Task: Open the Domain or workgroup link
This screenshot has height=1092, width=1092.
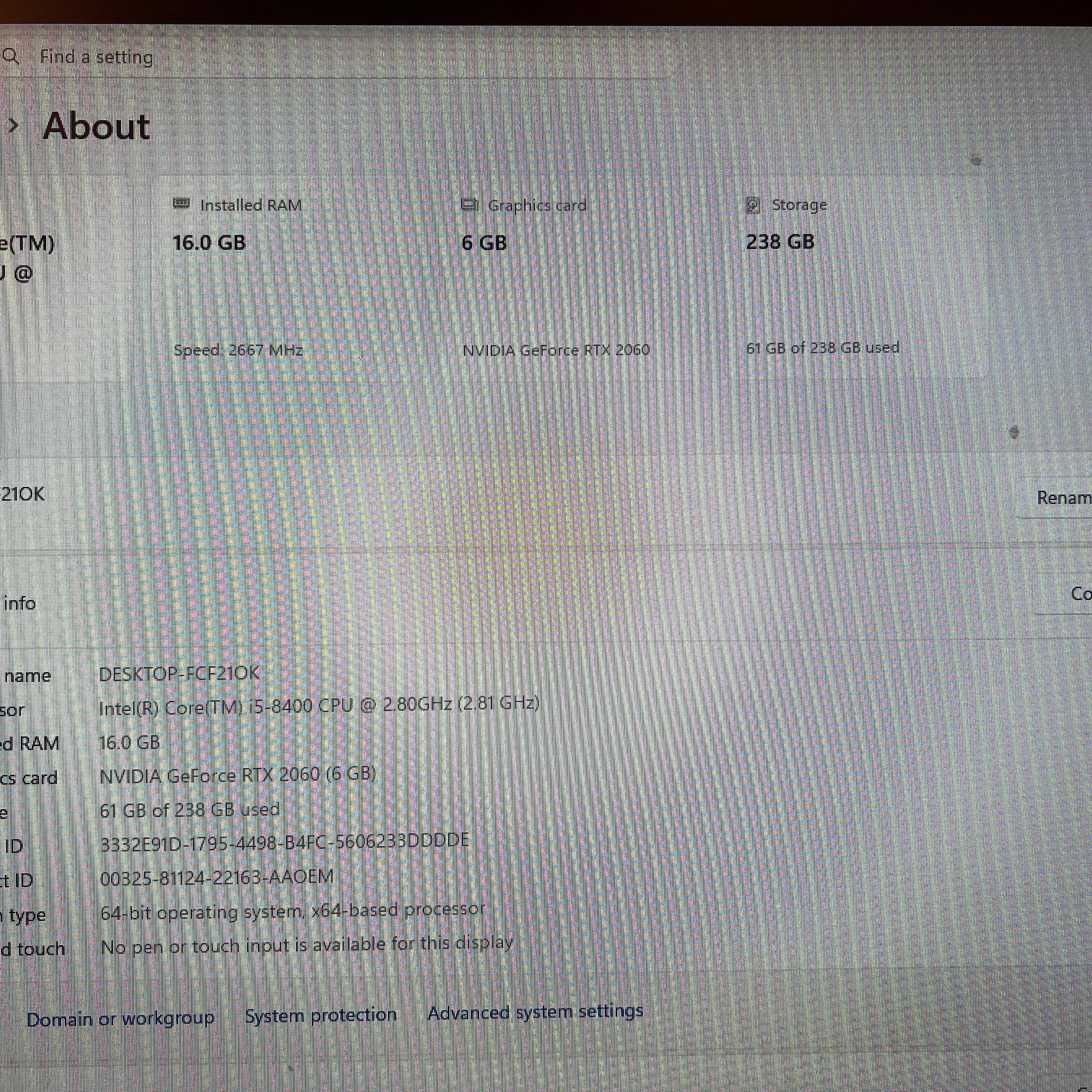Action: (121, 1018)
